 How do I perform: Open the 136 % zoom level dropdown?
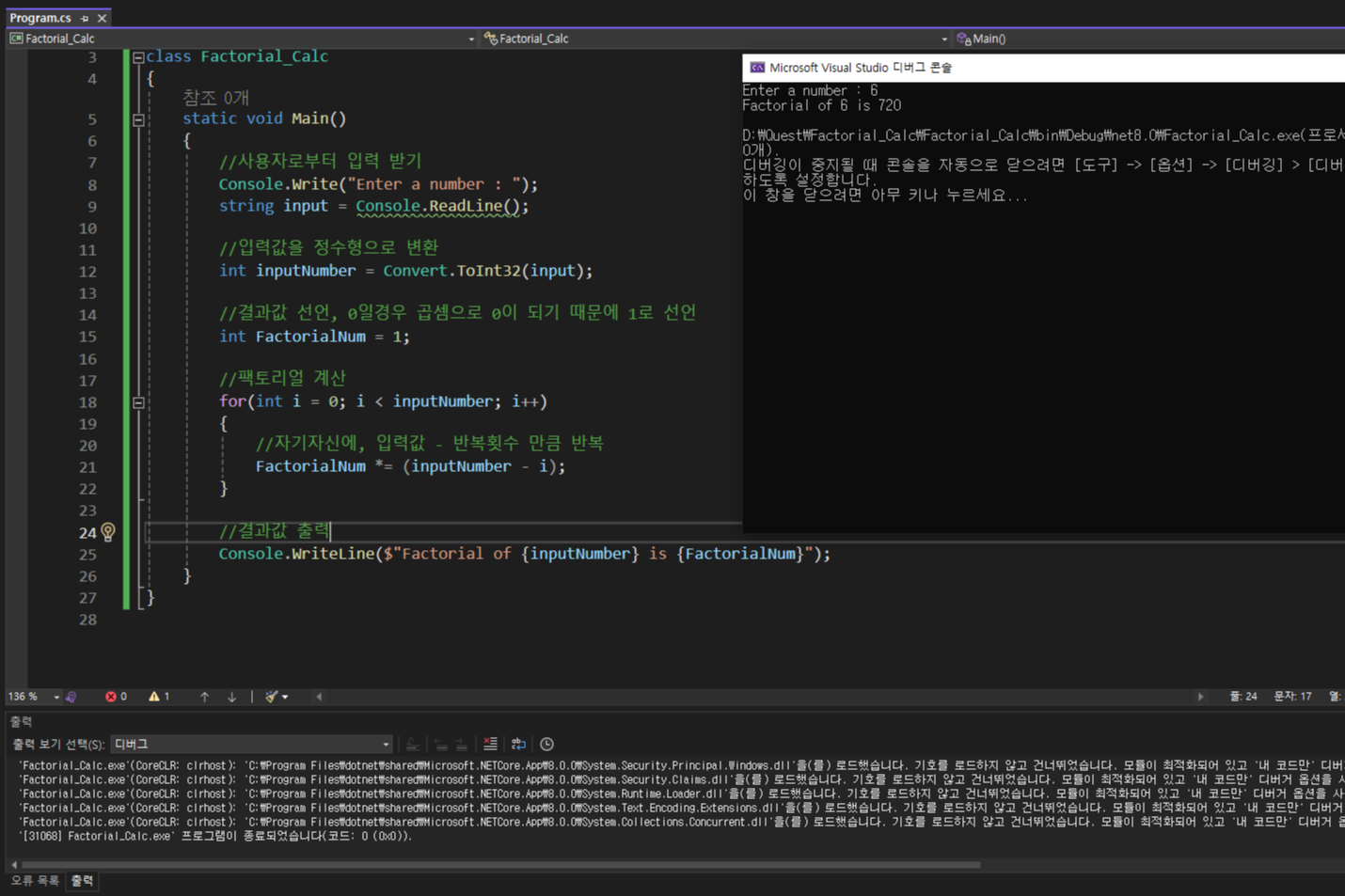point(35,697)
